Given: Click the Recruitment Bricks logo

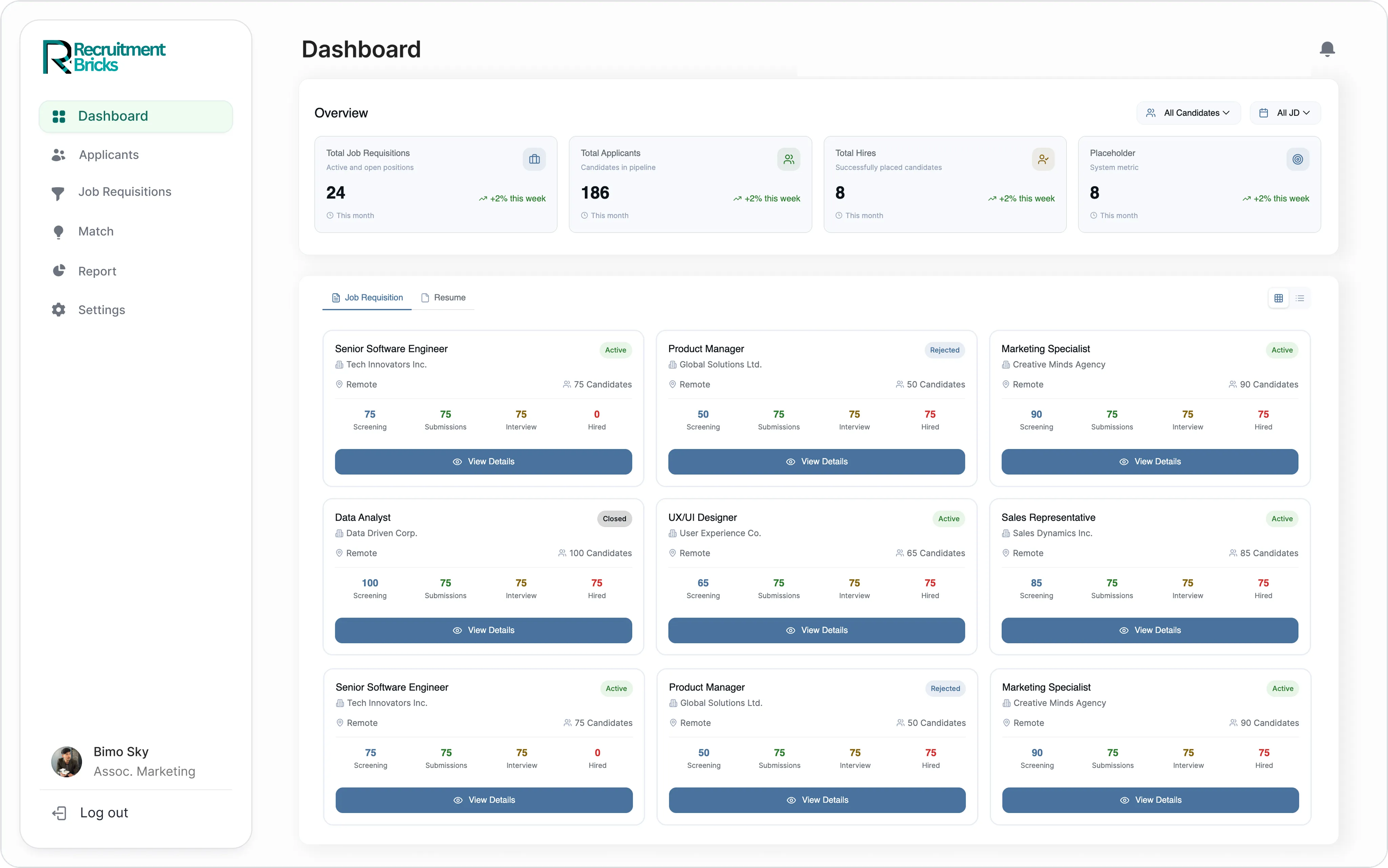Looking at the screenshot, I should (104, 57).
